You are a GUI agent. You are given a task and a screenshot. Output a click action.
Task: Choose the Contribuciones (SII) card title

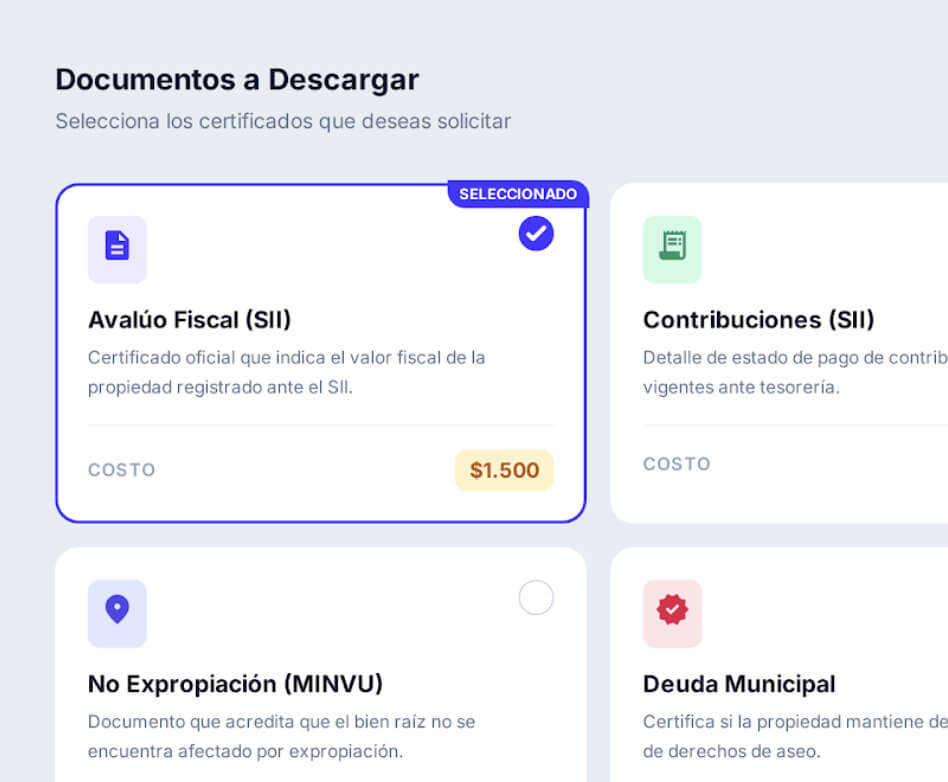pyautogui.click(x=758, y=320)
